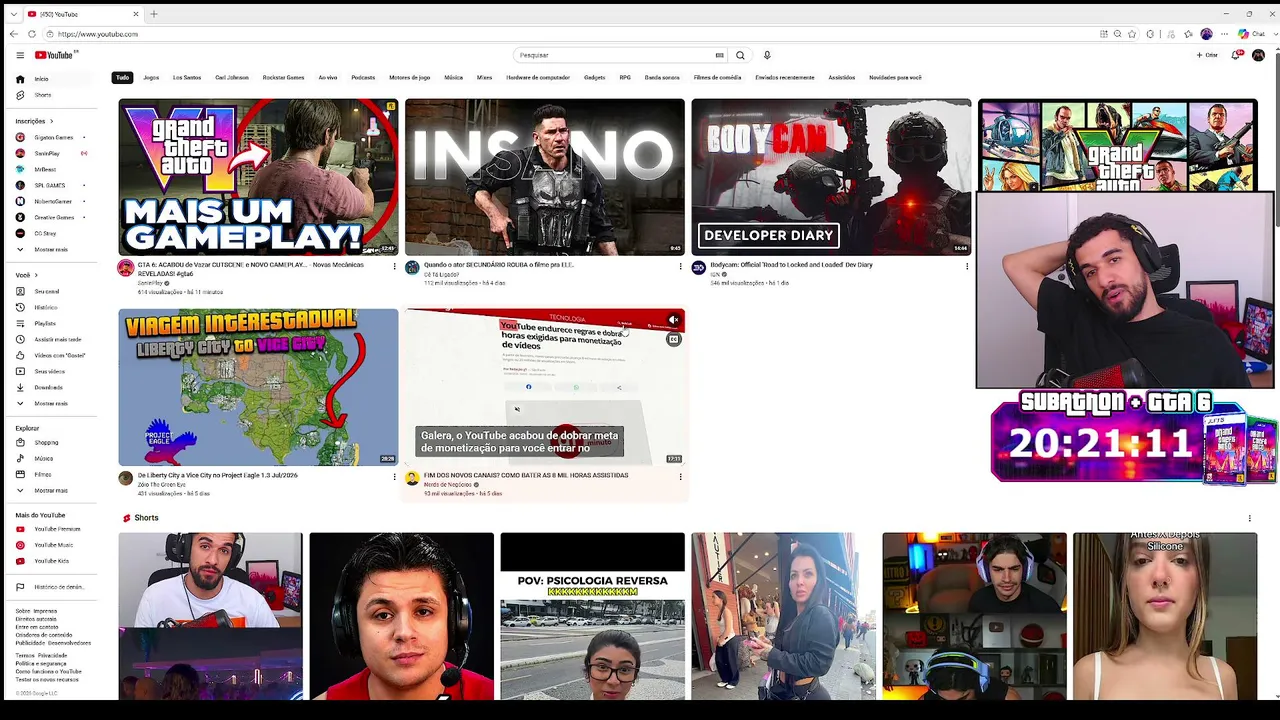Screen dimensions: 1280x720
Task: Open the Histórico page
Action: click(x=46, y=307)
